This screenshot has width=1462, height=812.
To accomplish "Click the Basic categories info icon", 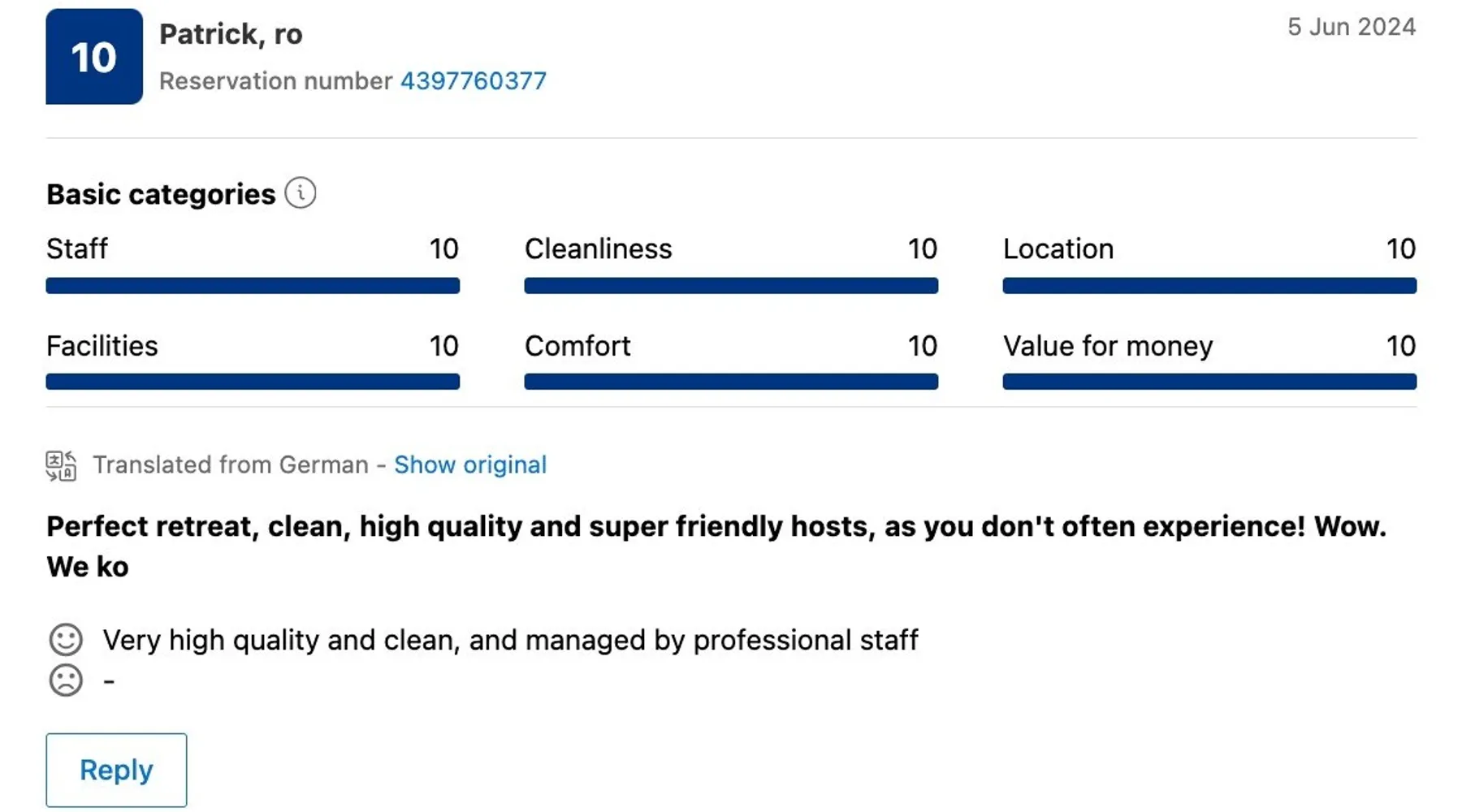I will (301, 193).
